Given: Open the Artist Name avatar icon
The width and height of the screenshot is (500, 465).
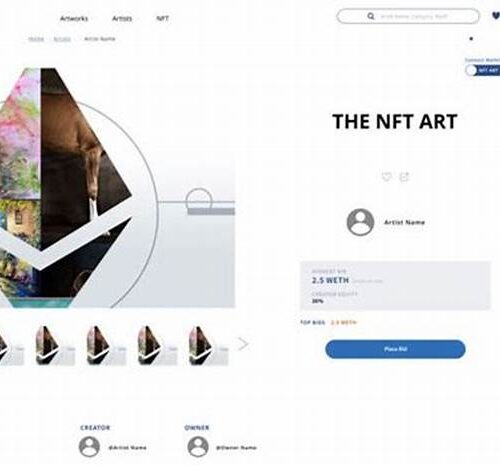Looking at the screenshot, I should (360, 222).
